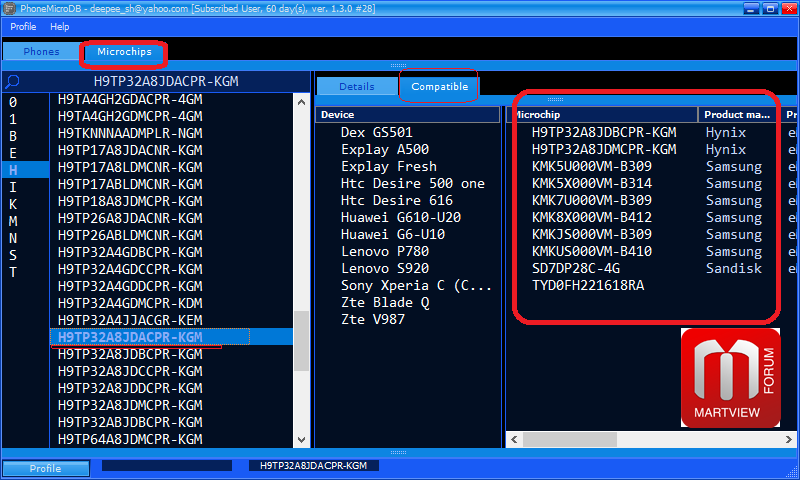The width and height of the screenshot is (800, 480).
Task: Click the chip list scroll up arrow
Action: [x=301, y=102]
